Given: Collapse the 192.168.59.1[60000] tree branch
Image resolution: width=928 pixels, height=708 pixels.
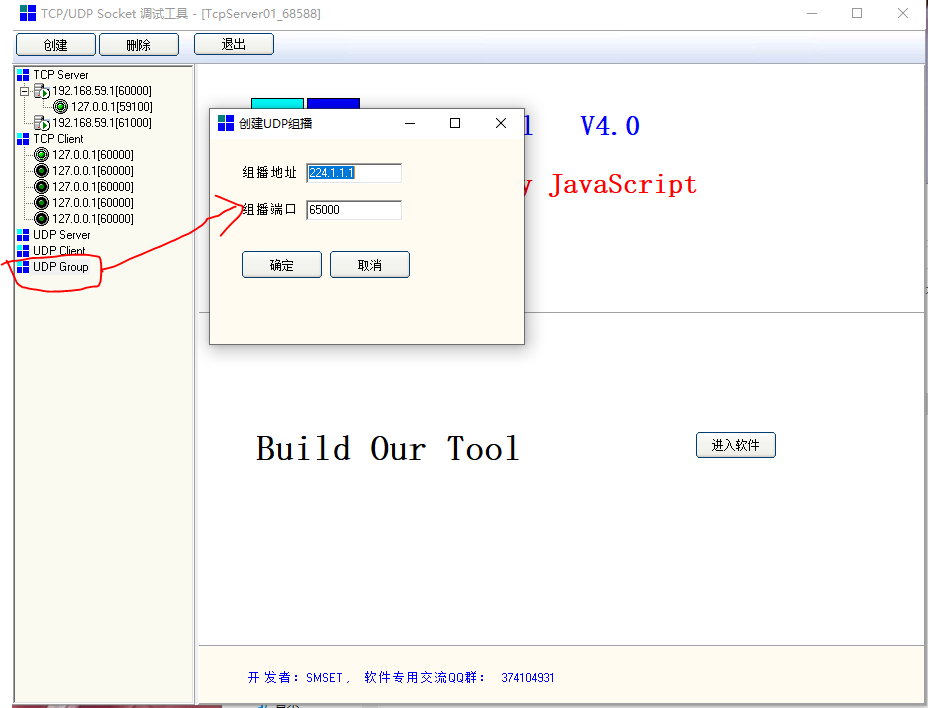Looking at the screenshot, I should point(24,91).
